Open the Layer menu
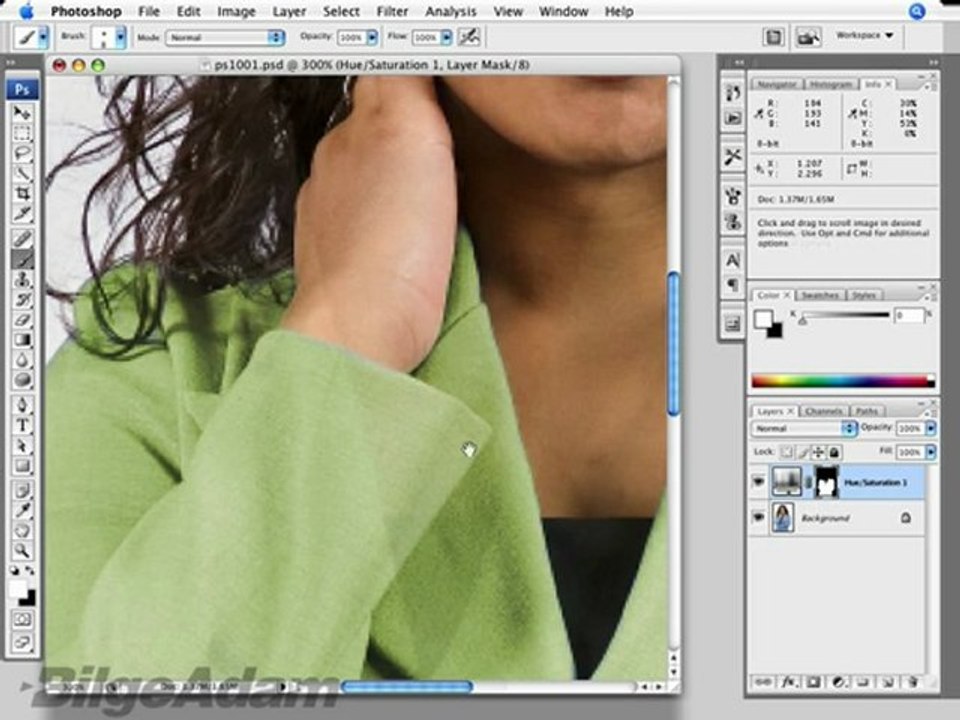Image resolution: width=960 pixels, height=720 pixels. point(289,11)
